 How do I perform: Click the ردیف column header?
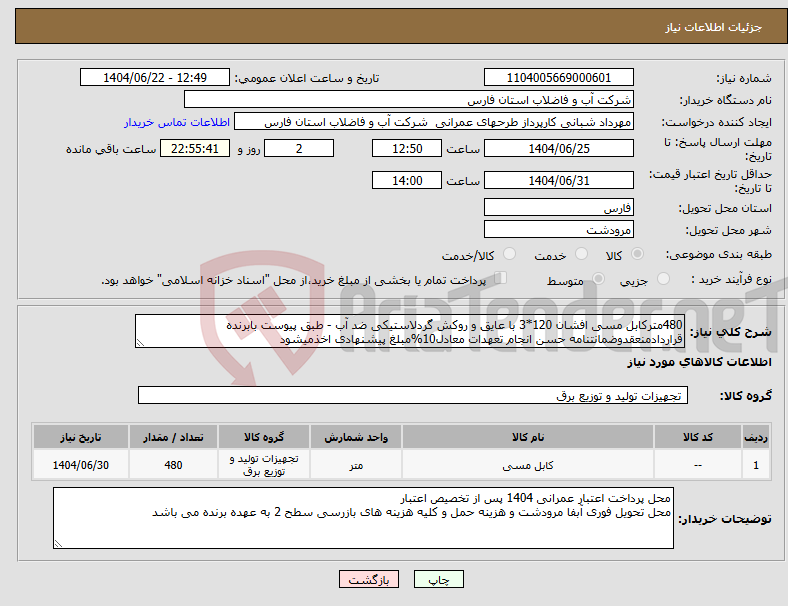[756, 437]
